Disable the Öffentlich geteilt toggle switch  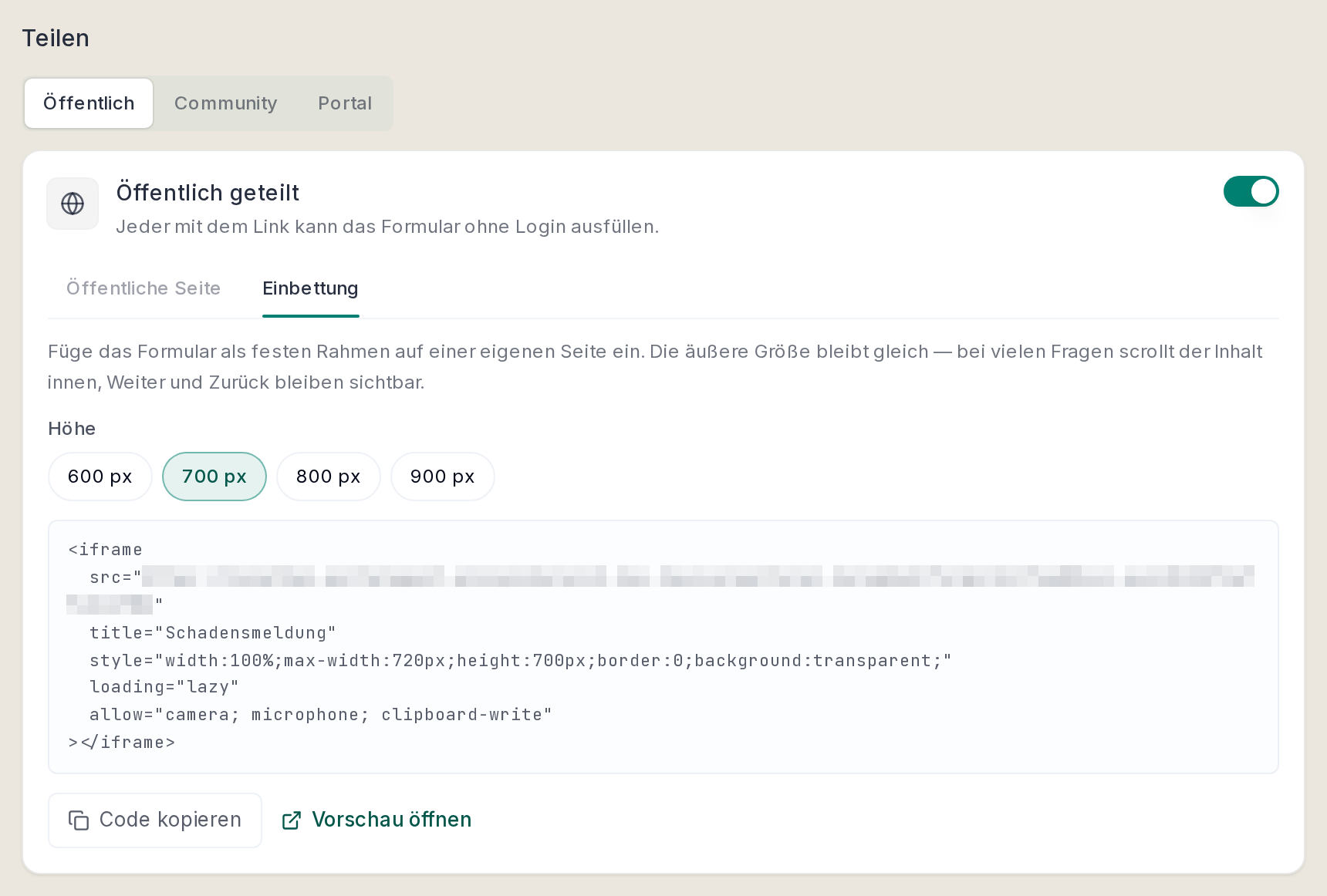pos(1251,191)
